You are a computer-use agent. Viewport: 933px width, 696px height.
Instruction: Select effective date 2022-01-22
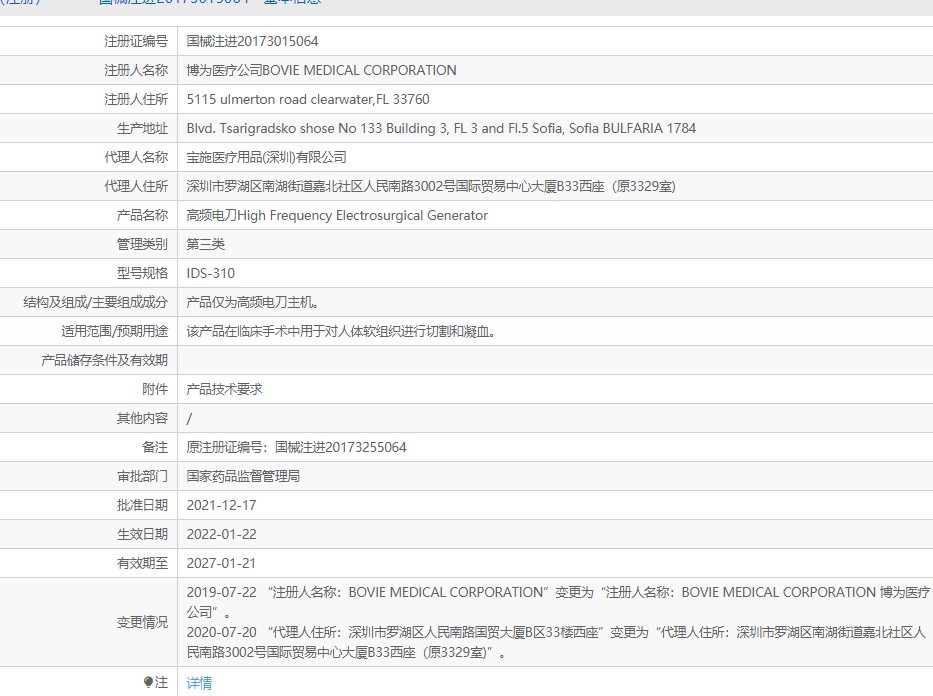coord(221,535)
